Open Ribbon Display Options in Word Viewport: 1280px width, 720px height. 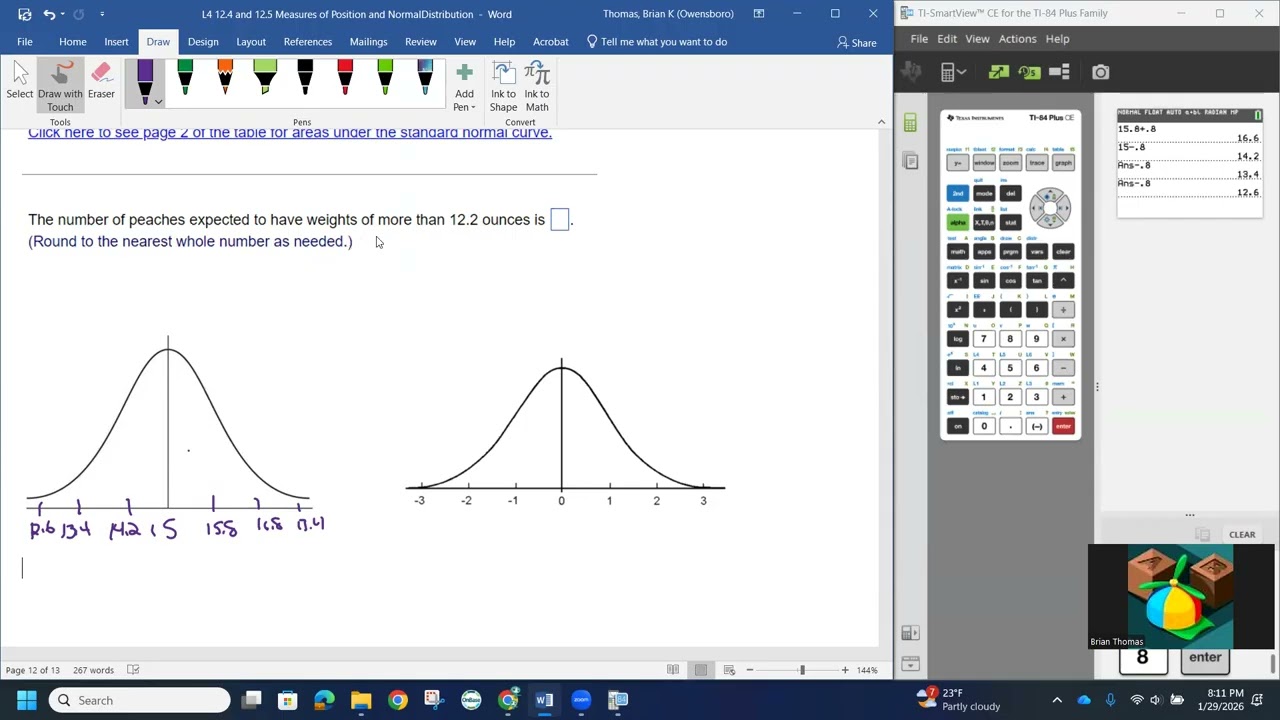[x=758, y=14]
